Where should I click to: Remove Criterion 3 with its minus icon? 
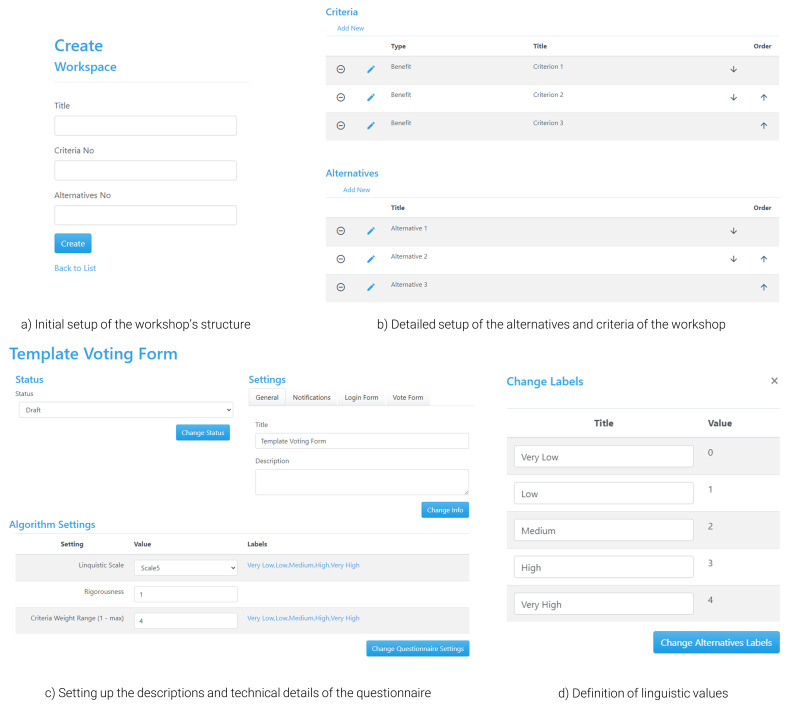pos(341,126)
